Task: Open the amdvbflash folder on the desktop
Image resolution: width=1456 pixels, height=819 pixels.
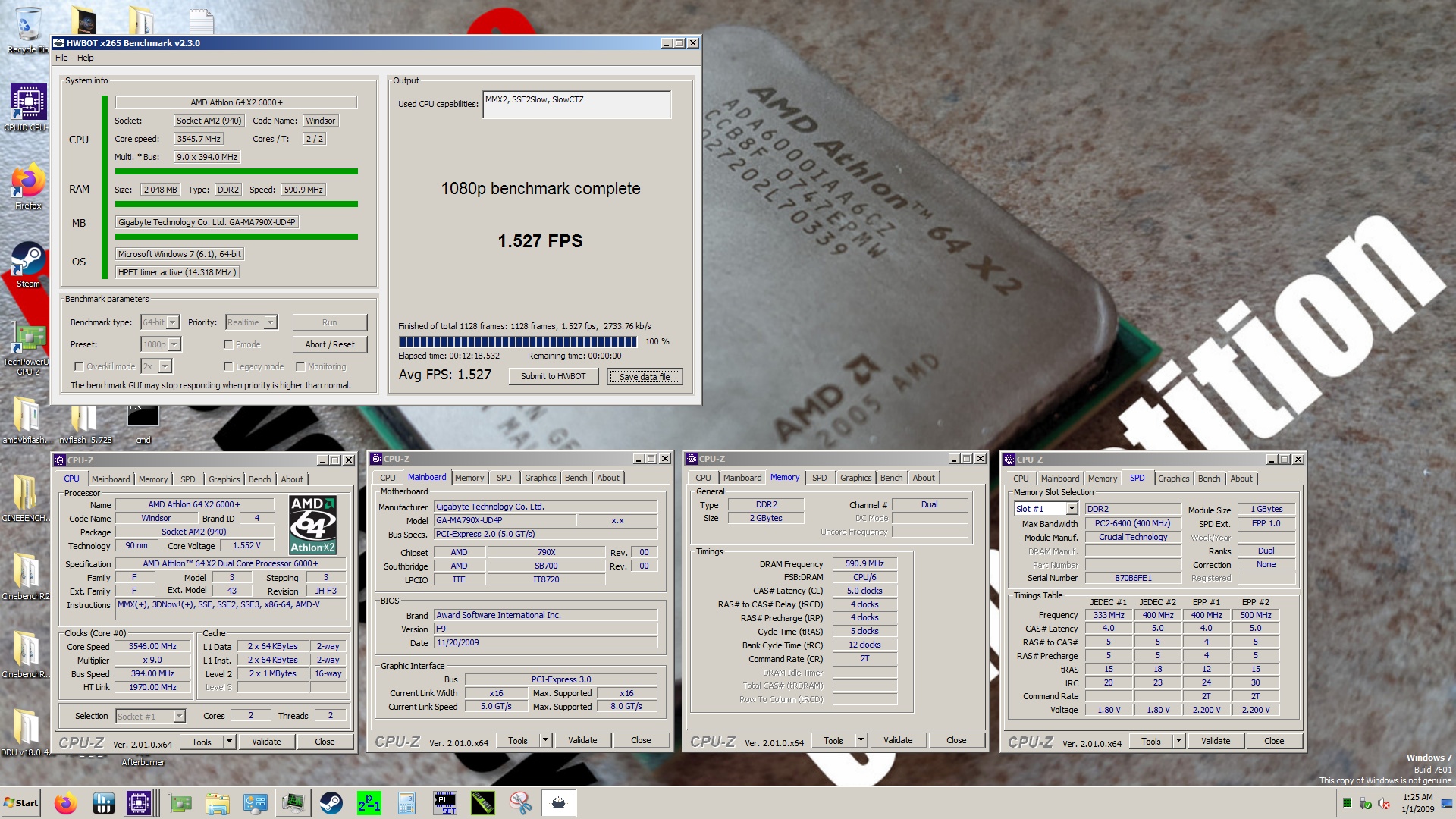Action: click(27, 419)
